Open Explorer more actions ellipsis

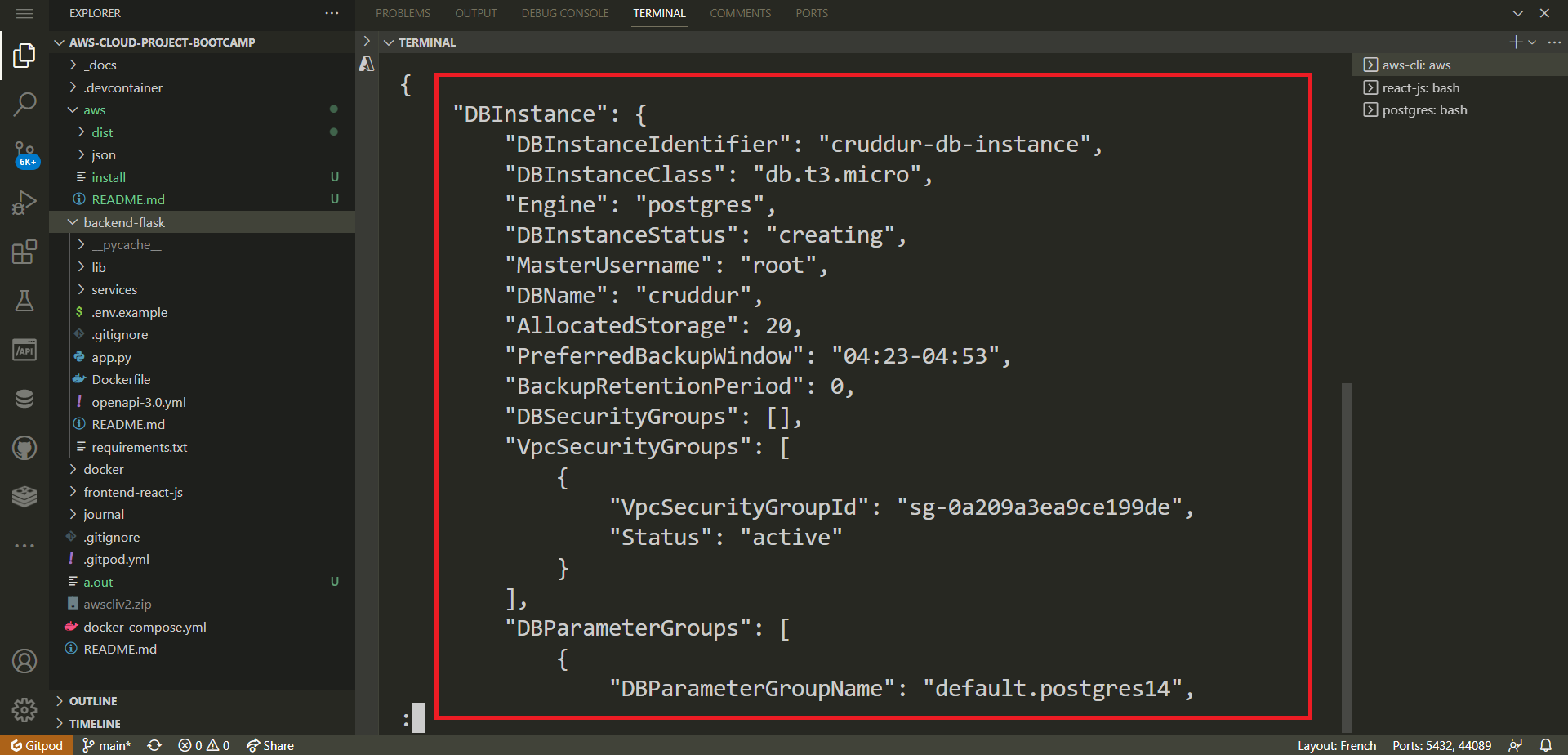click(332, 13)
